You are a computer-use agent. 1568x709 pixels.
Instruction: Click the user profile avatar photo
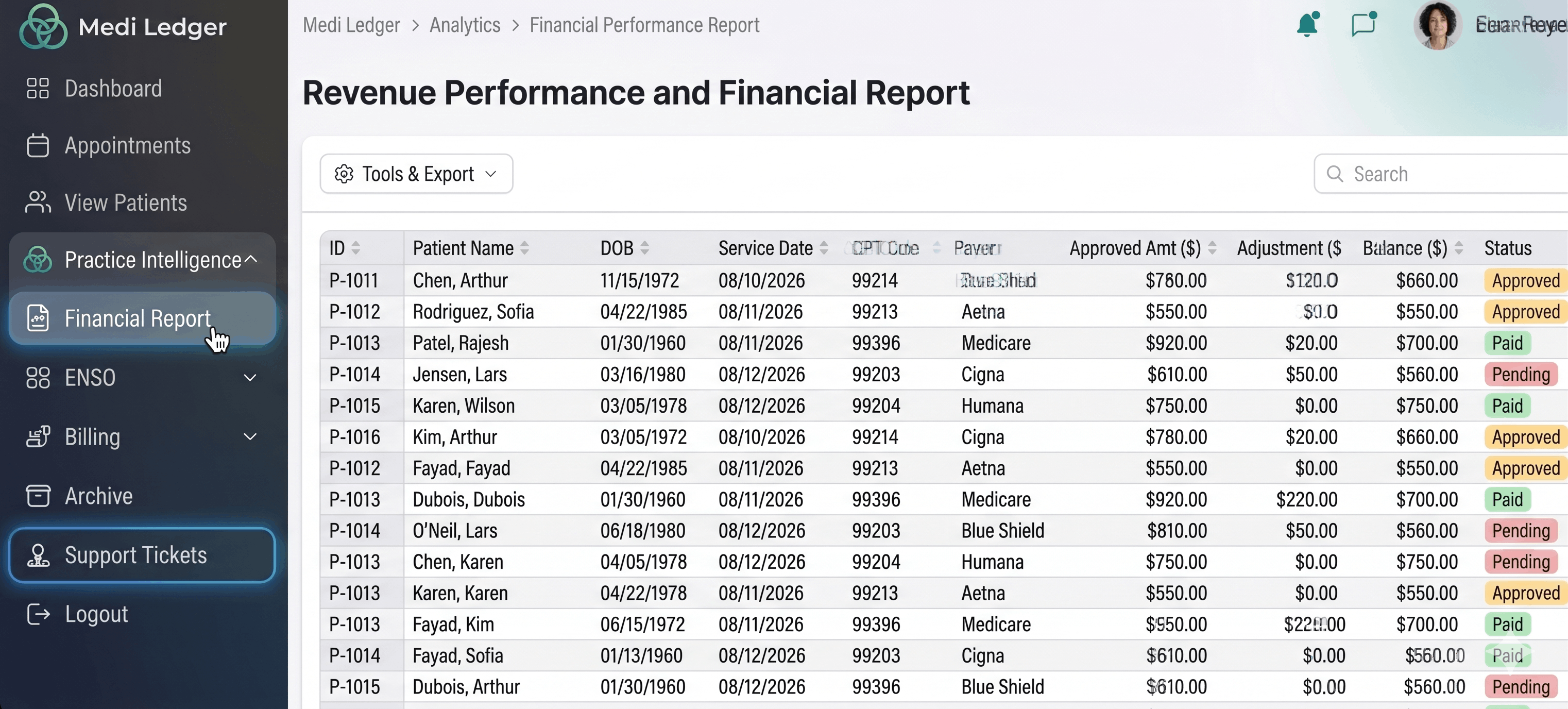click(x=1438, y=25)
